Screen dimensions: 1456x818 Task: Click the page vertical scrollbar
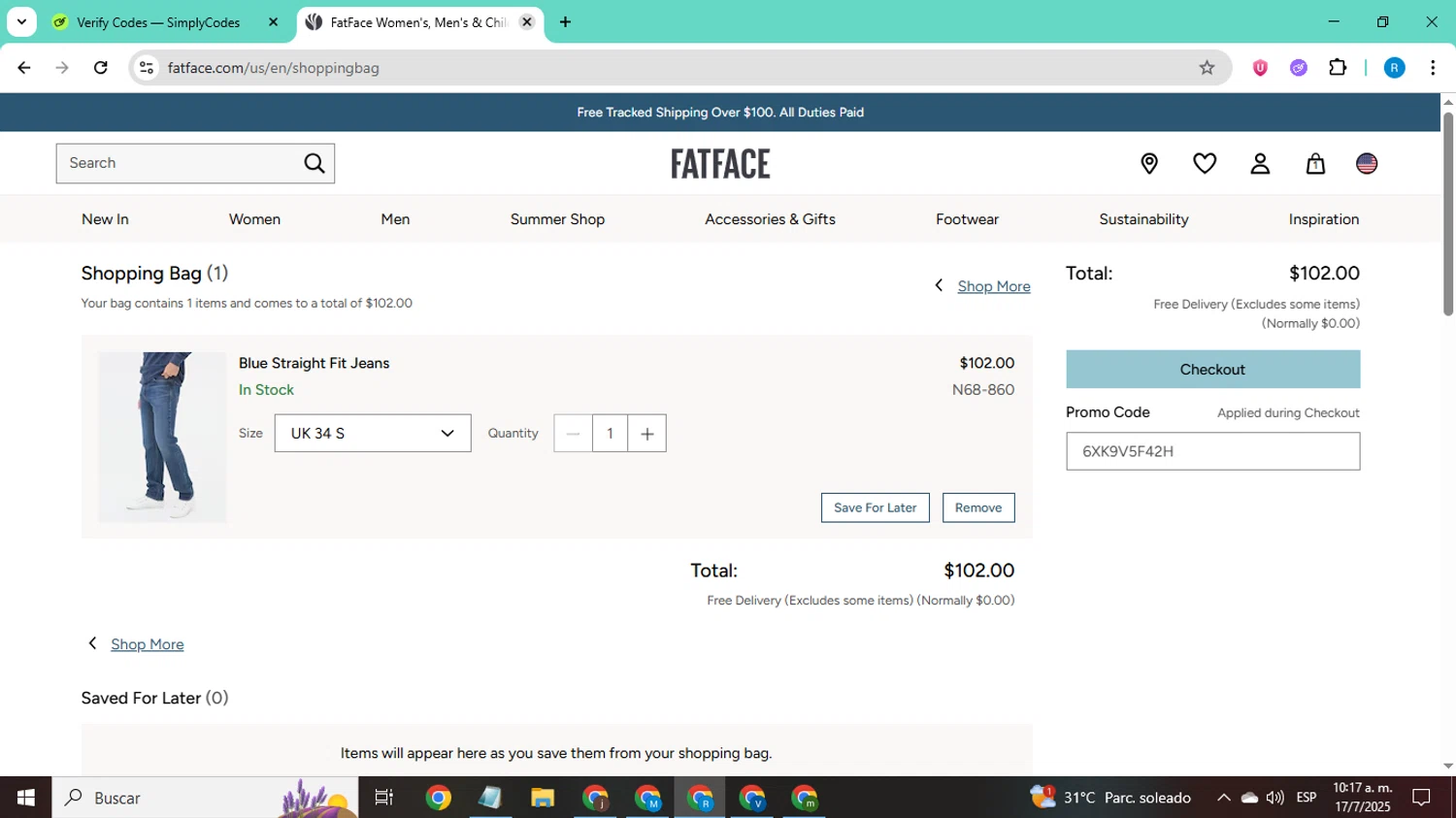coord(1447,213)
